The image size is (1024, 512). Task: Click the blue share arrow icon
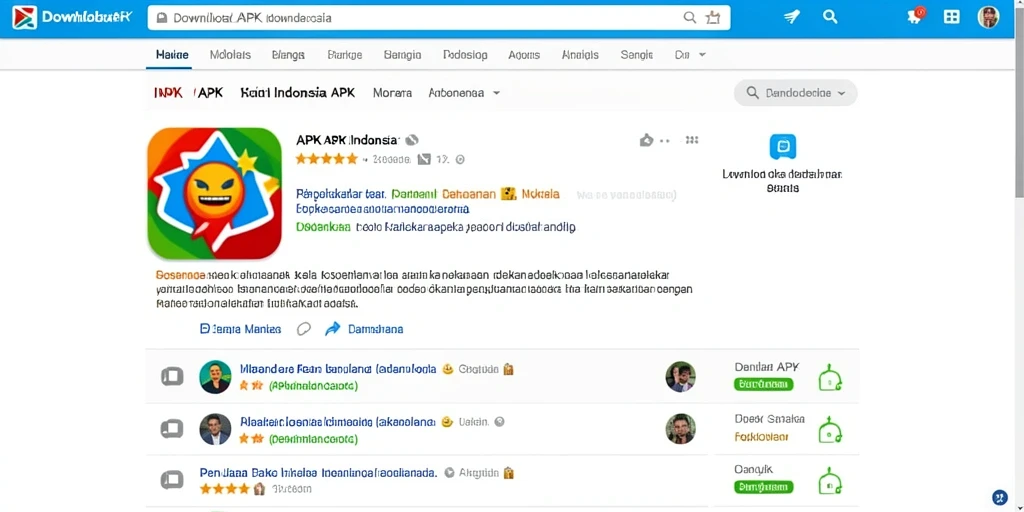[332, 328]
